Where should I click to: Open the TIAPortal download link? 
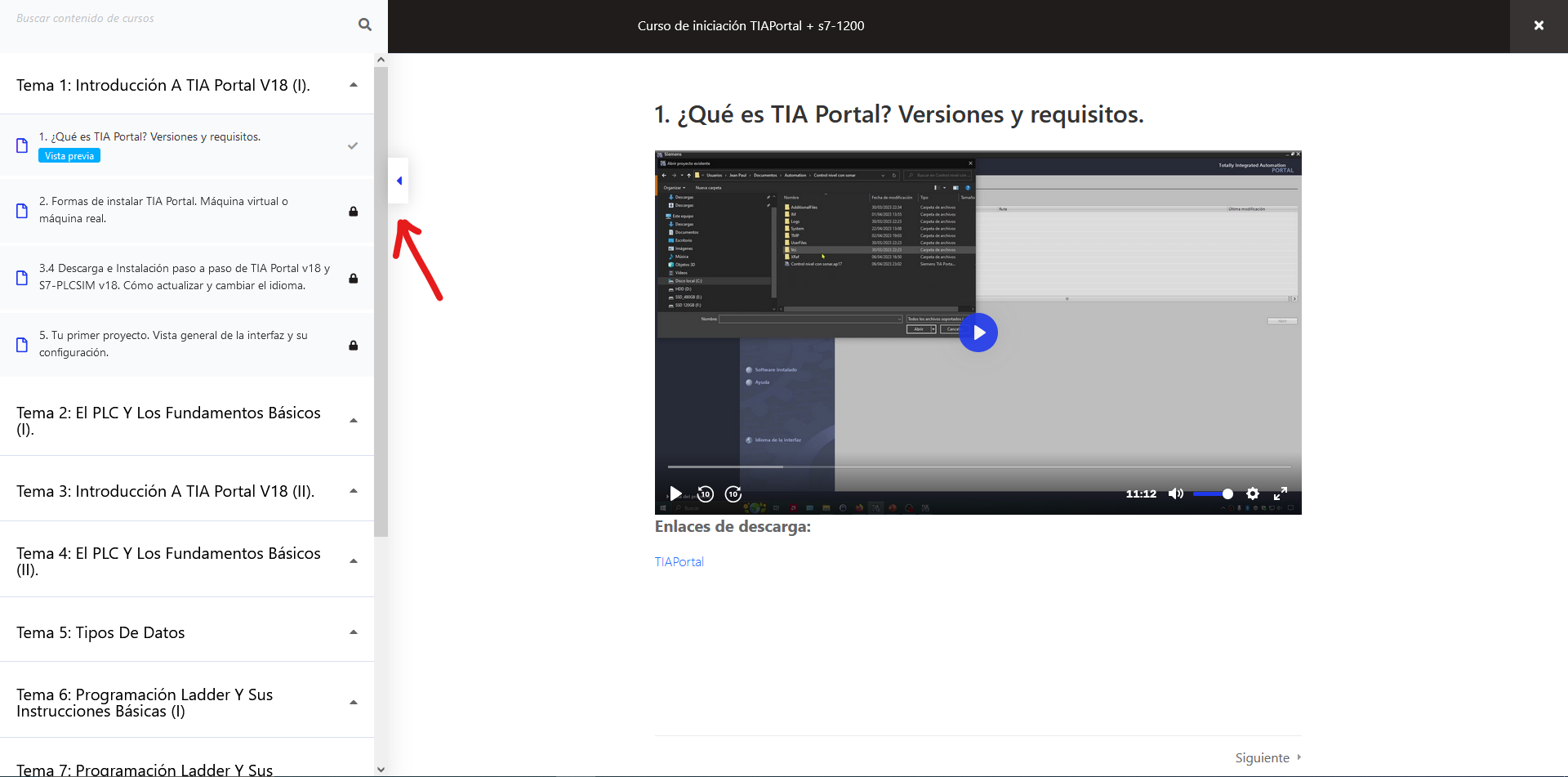pos(679,562)
